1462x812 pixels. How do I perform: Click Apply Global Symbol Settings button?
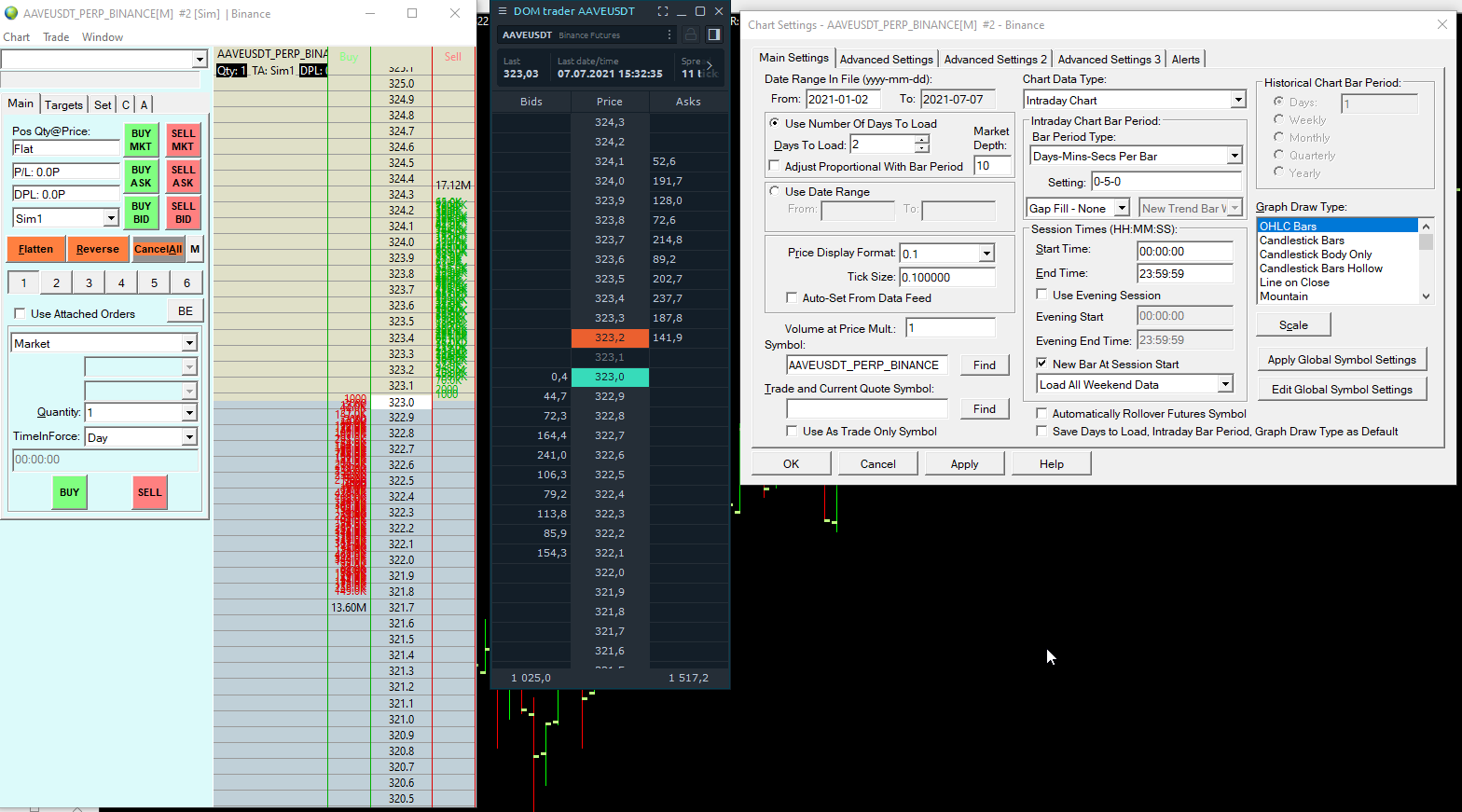pos(1341,360)
